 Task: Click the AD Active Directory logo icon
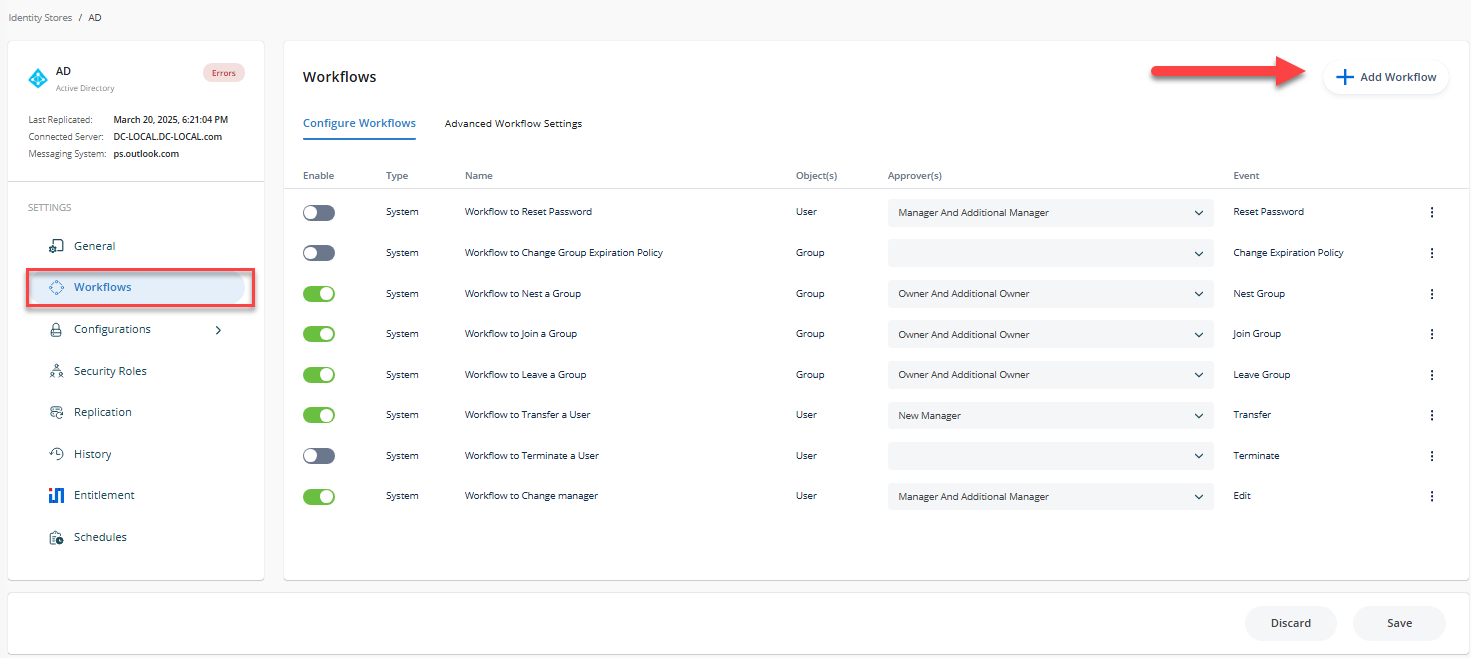pos(38,78)
